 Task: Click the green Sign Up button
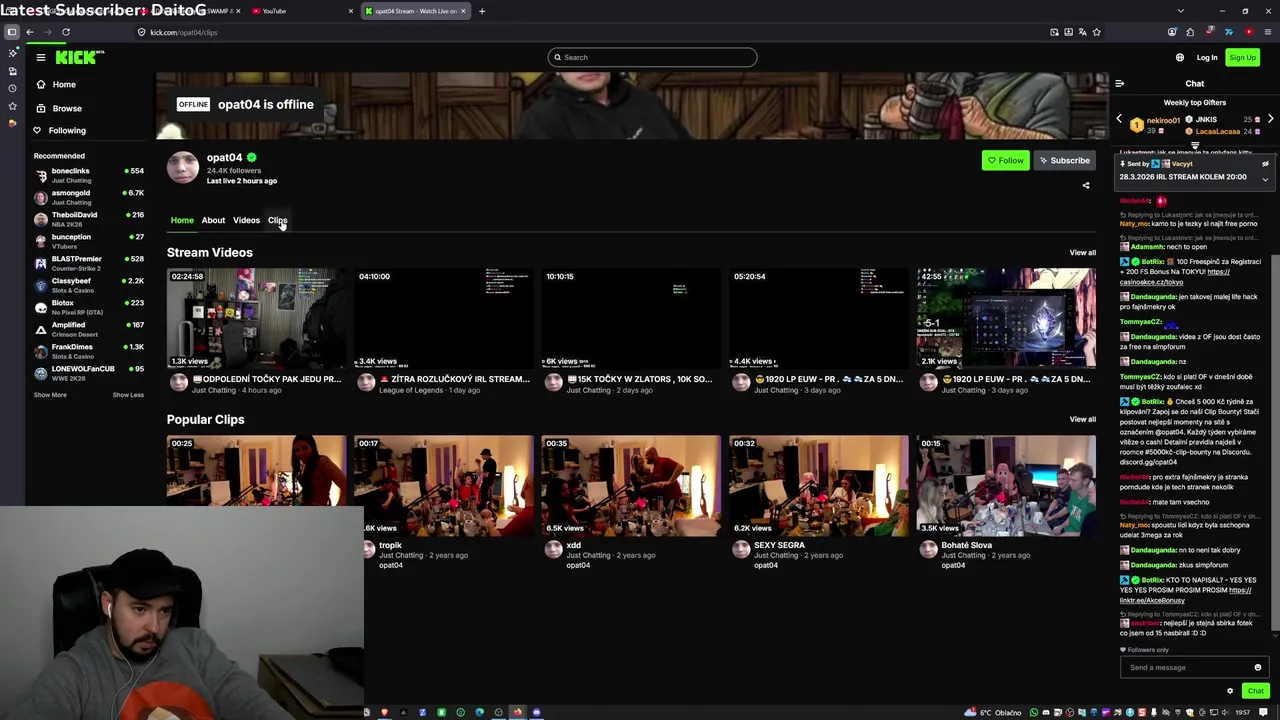tap(1242, 57)
